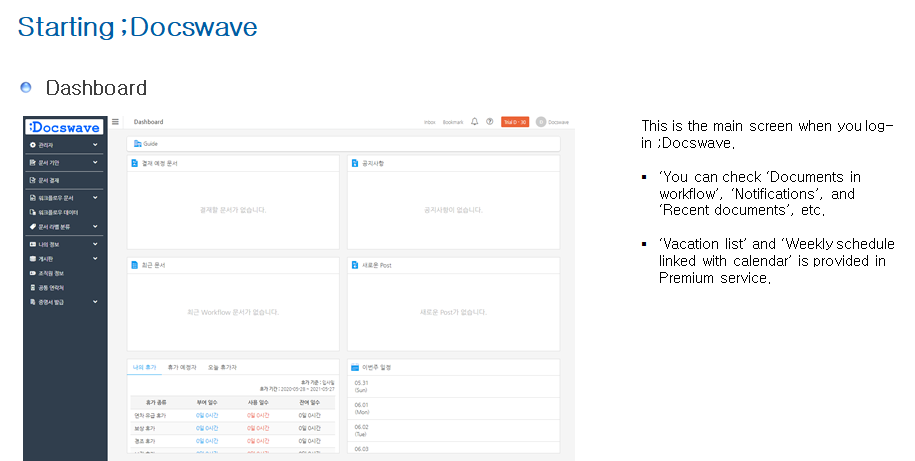Viewport: 915px width, 461px height.
Task: Click the Docswave user avatar circle
Action: tap(540, 122)
